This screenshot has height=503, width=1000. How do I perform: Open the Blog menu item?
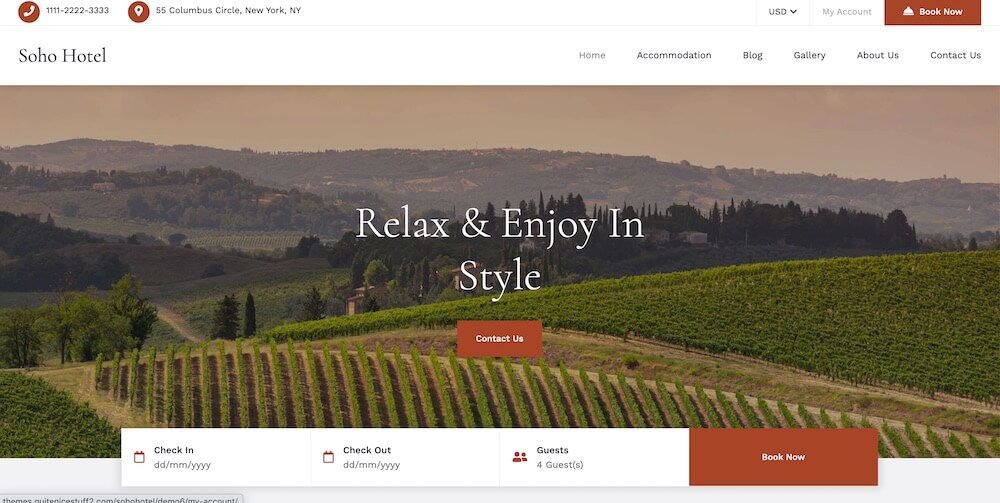click(753, 55)
